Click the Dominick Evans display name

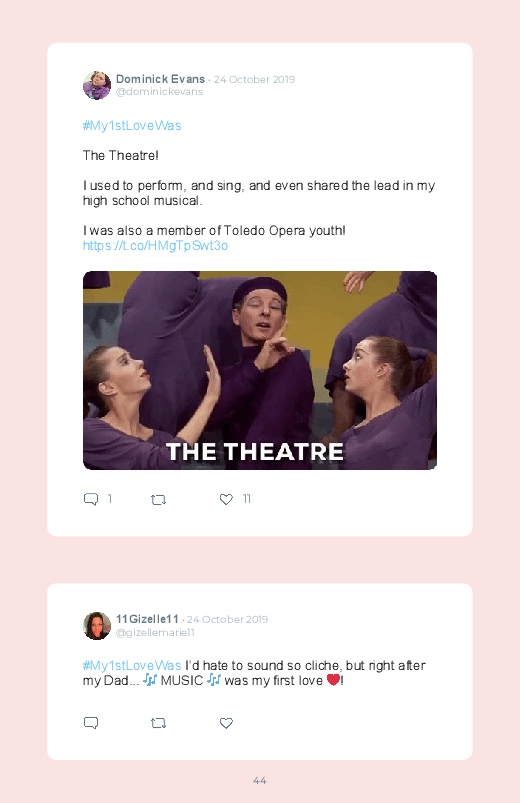point(160,79)
